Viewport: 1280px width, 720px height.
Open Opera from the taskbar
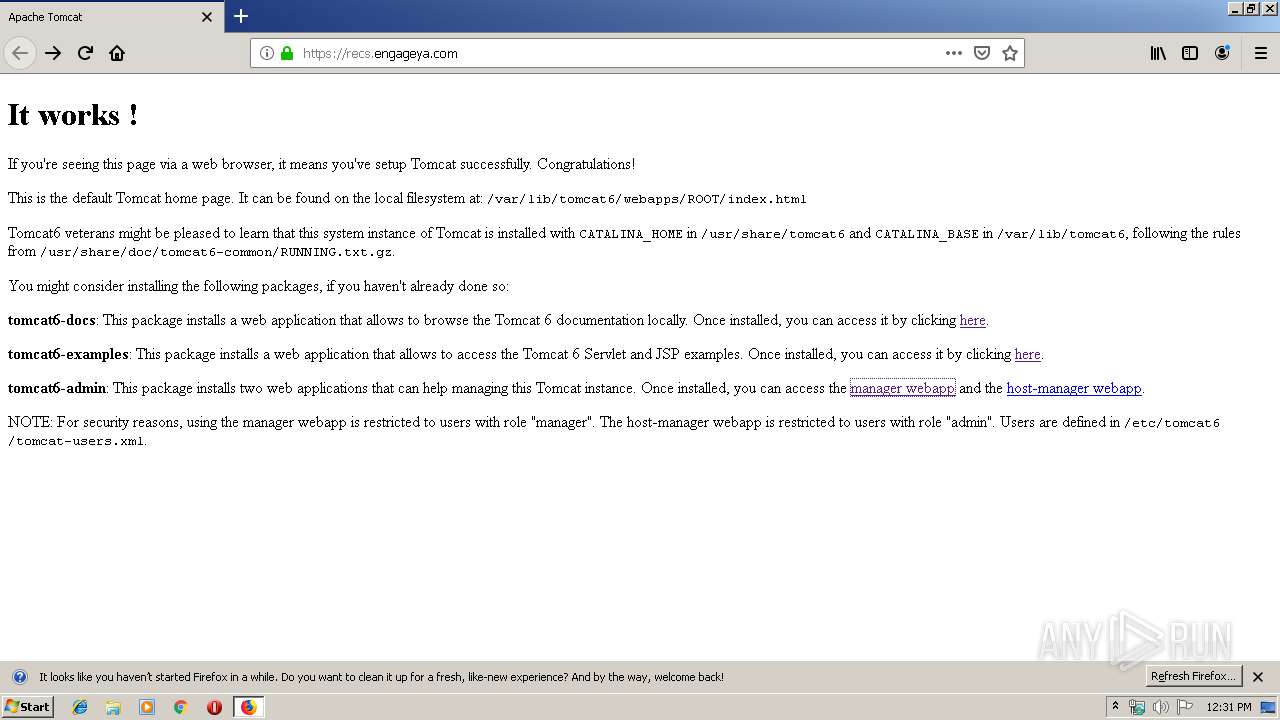tap(214, 707)
